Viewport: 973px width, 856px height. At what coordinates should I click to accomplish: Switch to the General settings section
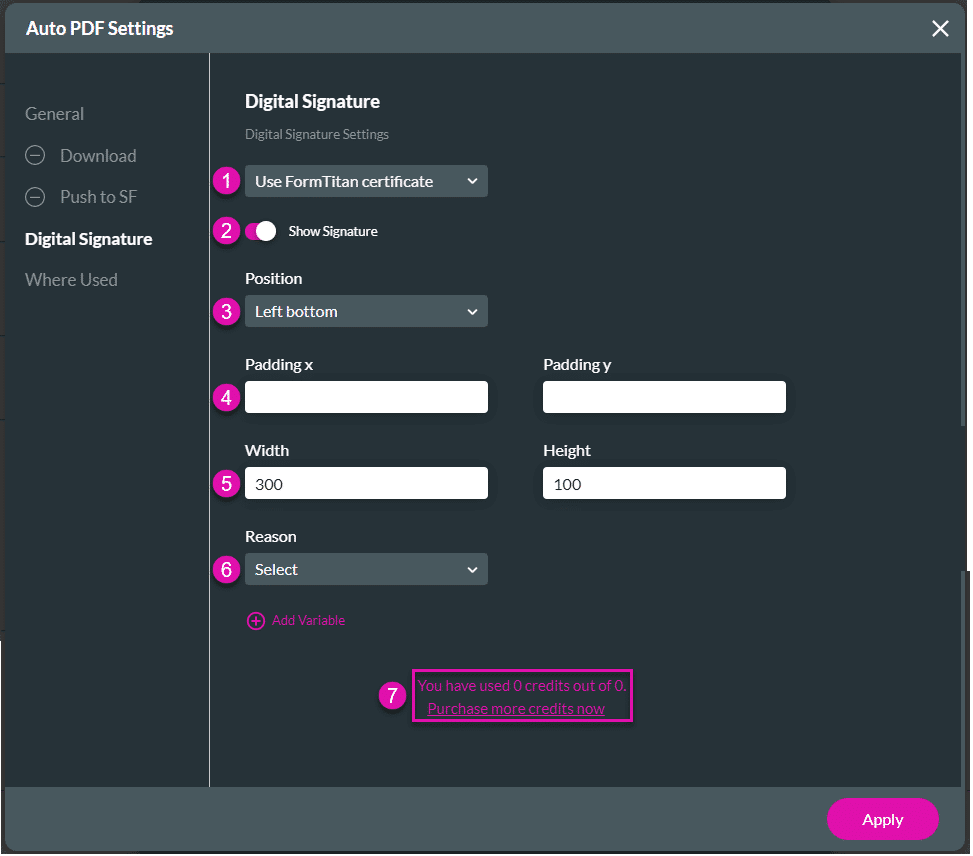(x=54, y=113)
